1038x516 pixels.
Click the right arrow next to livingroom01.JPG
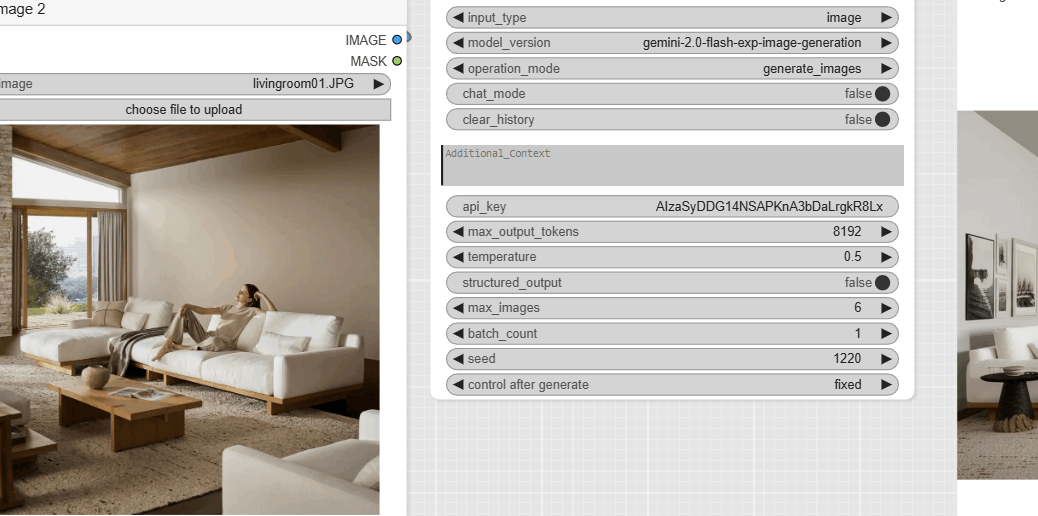click(379, 84)
